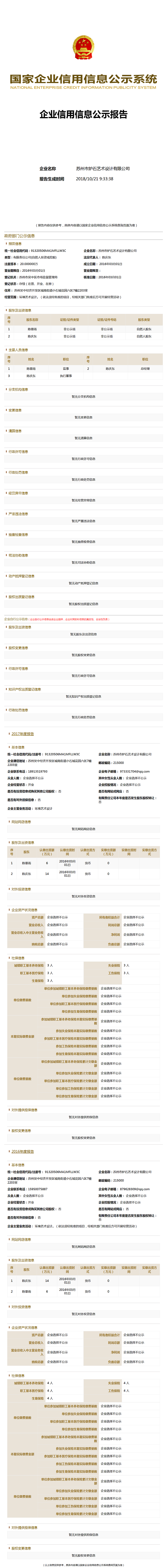
Task: Click the 暂无经营异常信息 notice
Action: [84, 500]
